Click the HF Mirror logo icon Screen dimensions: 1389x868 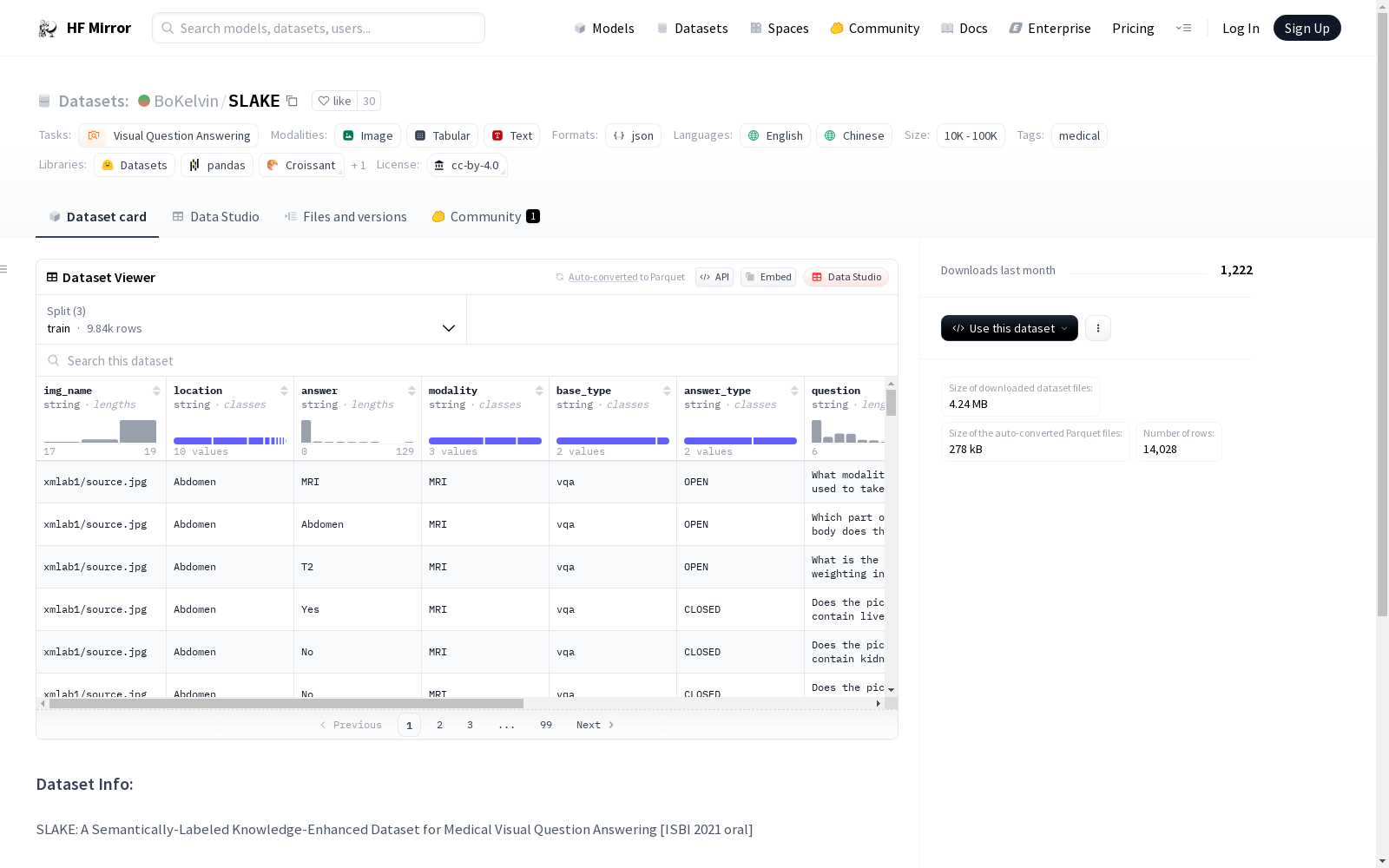[48, 29]
